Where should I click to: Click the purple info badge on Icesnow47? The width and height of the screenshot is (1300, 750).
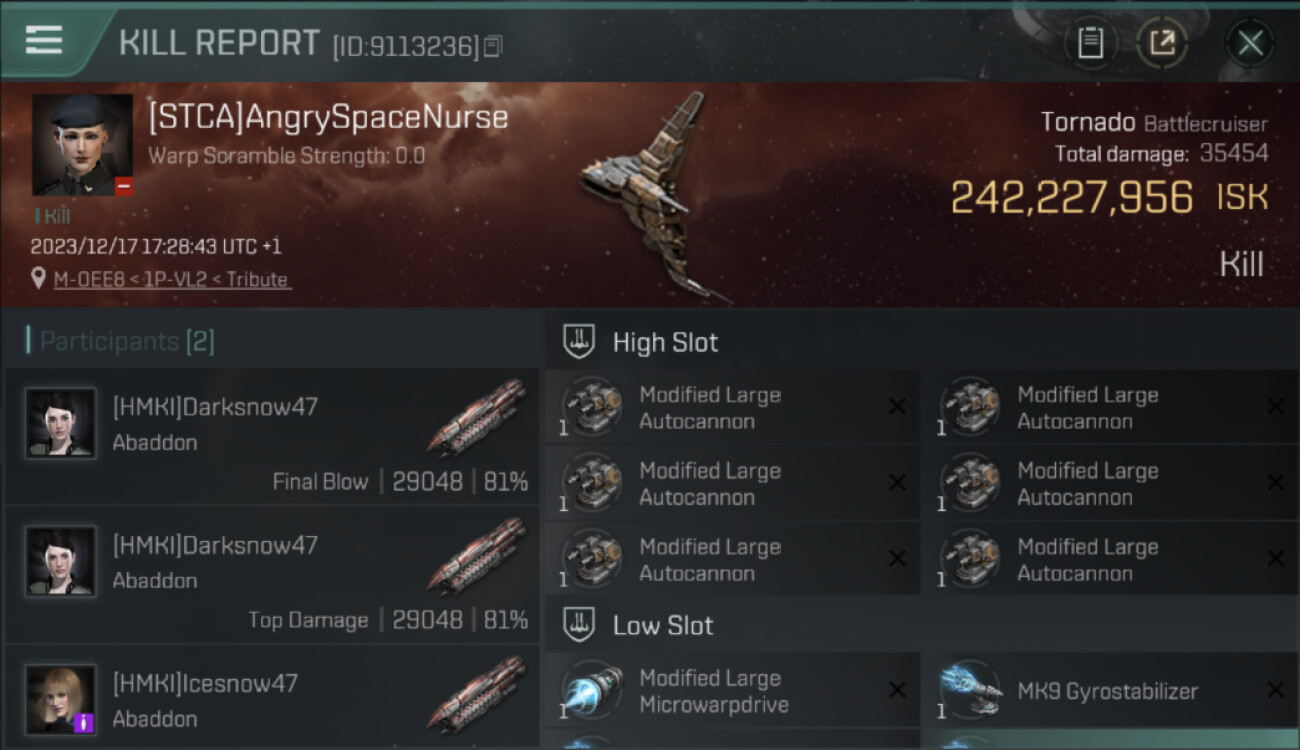pyautogui.click(x=84, y=722)
